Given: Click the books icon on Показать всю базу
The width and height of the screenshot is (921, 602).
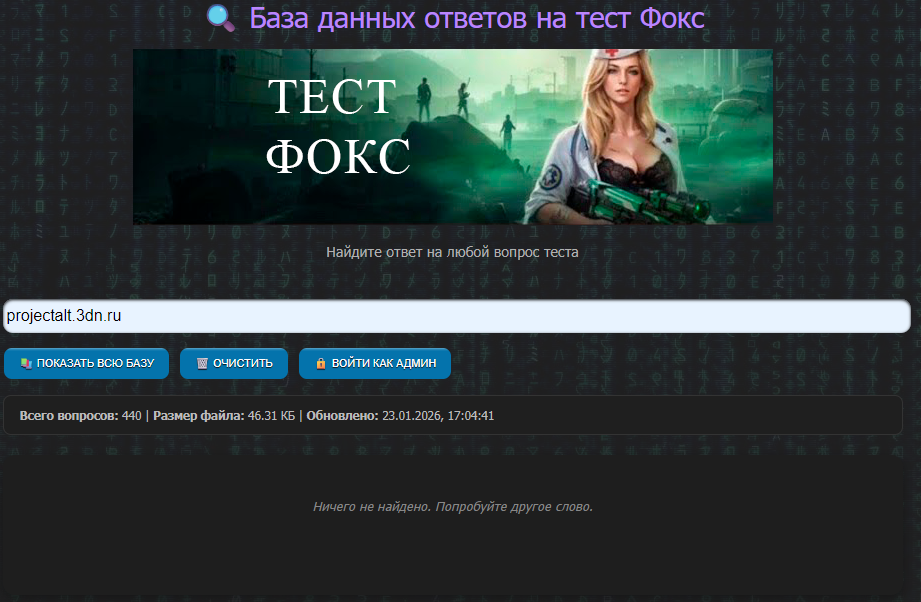Looking at the screenshot, I should click(26, 364).
